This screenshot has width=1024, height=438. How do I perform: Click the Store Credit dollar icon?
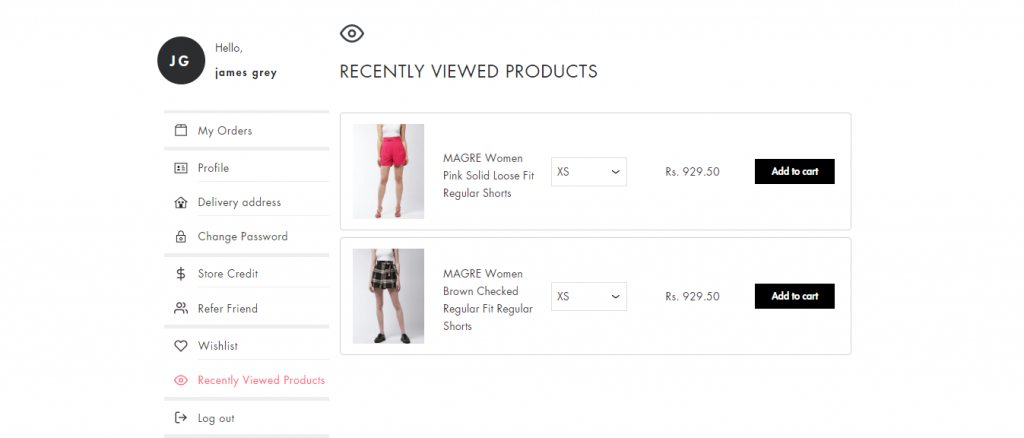click(x=181, y=274)
